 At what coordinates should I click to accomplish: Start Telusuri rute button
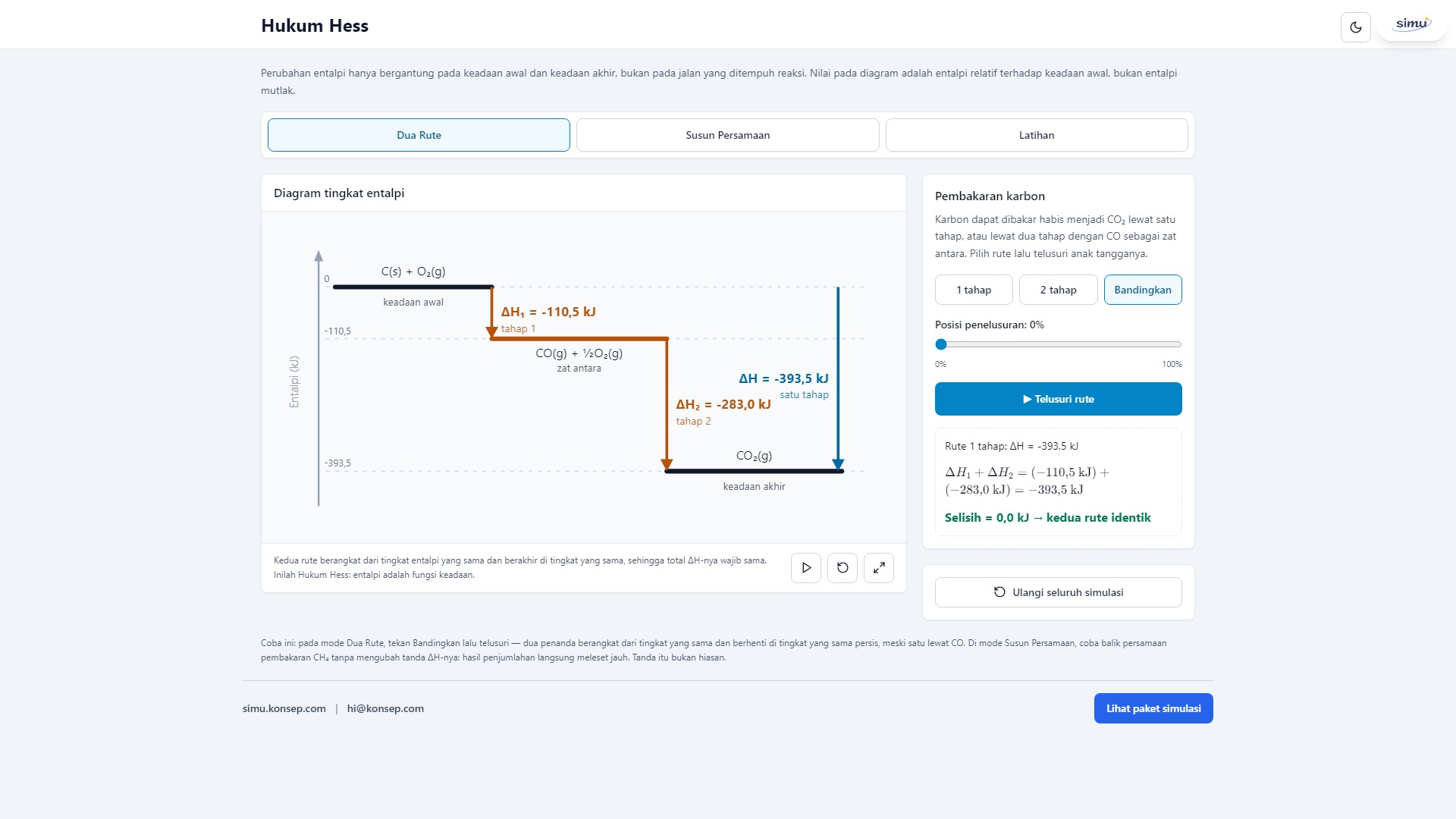coord(1058,399)
